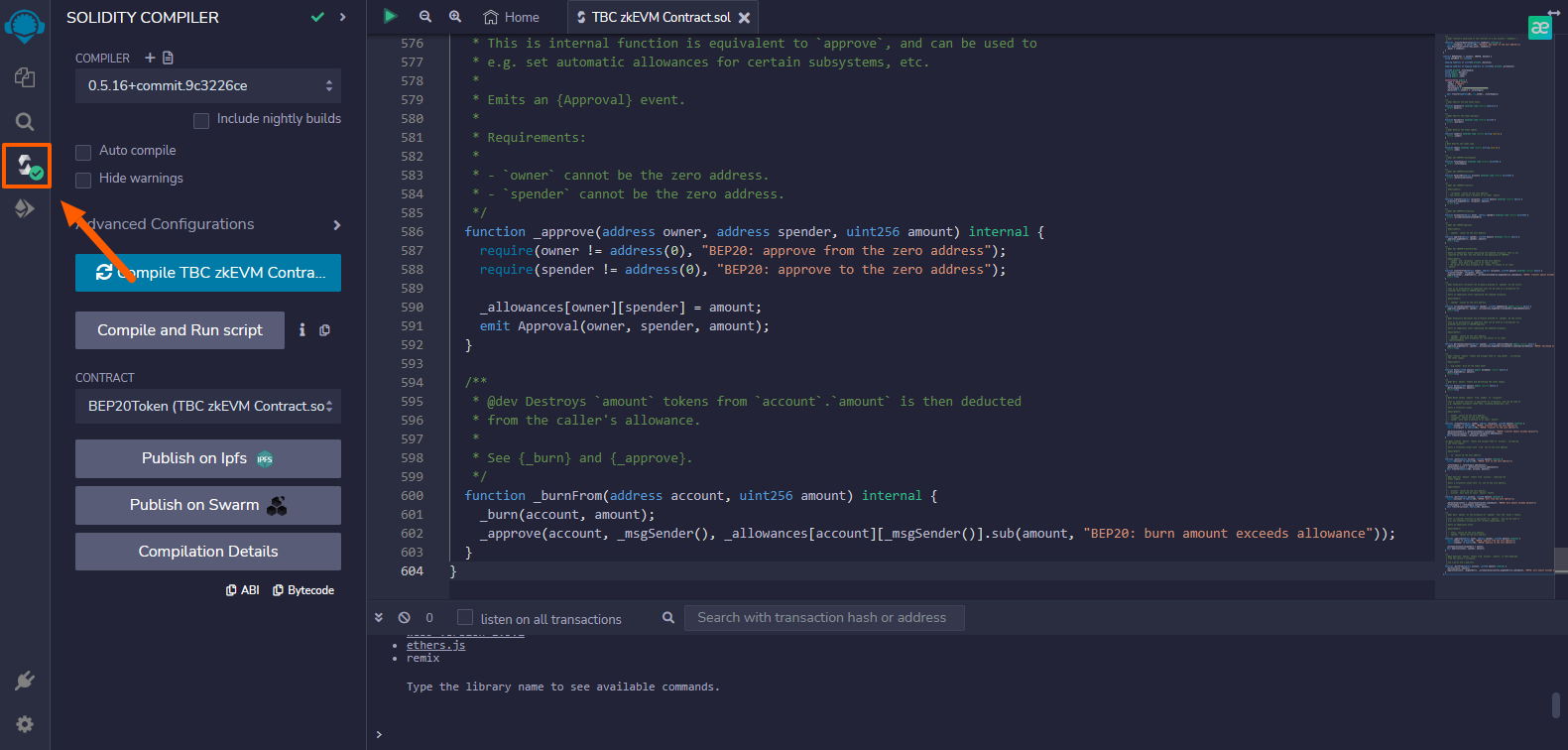Expand Advanced Configurations section
The width and height of the screenshot is (1568, 750).
click(x=208, y=224)
